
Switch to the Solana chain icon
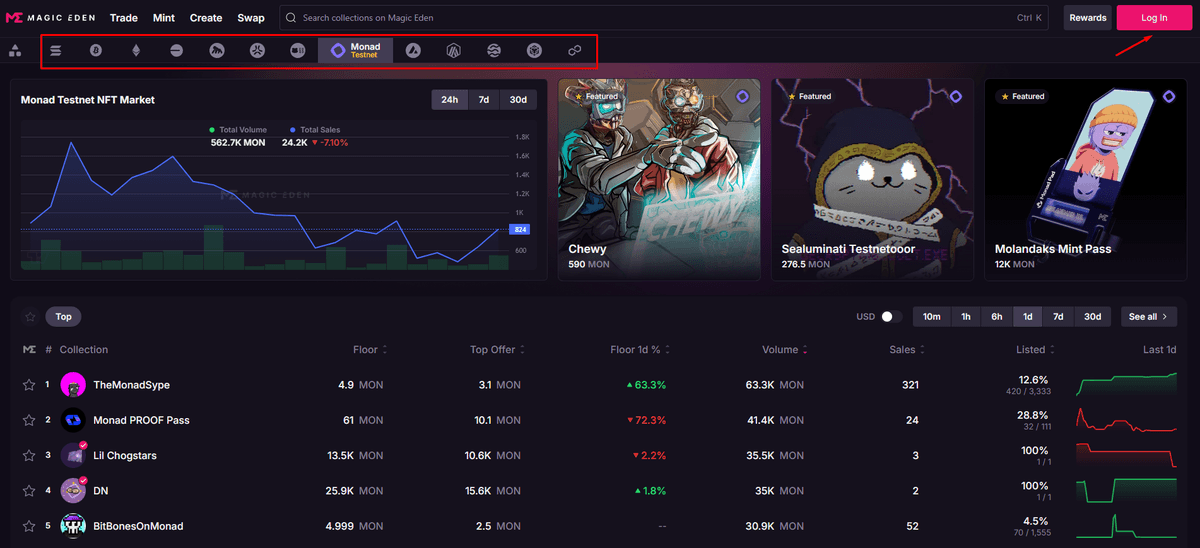click(x=56, y=50)
